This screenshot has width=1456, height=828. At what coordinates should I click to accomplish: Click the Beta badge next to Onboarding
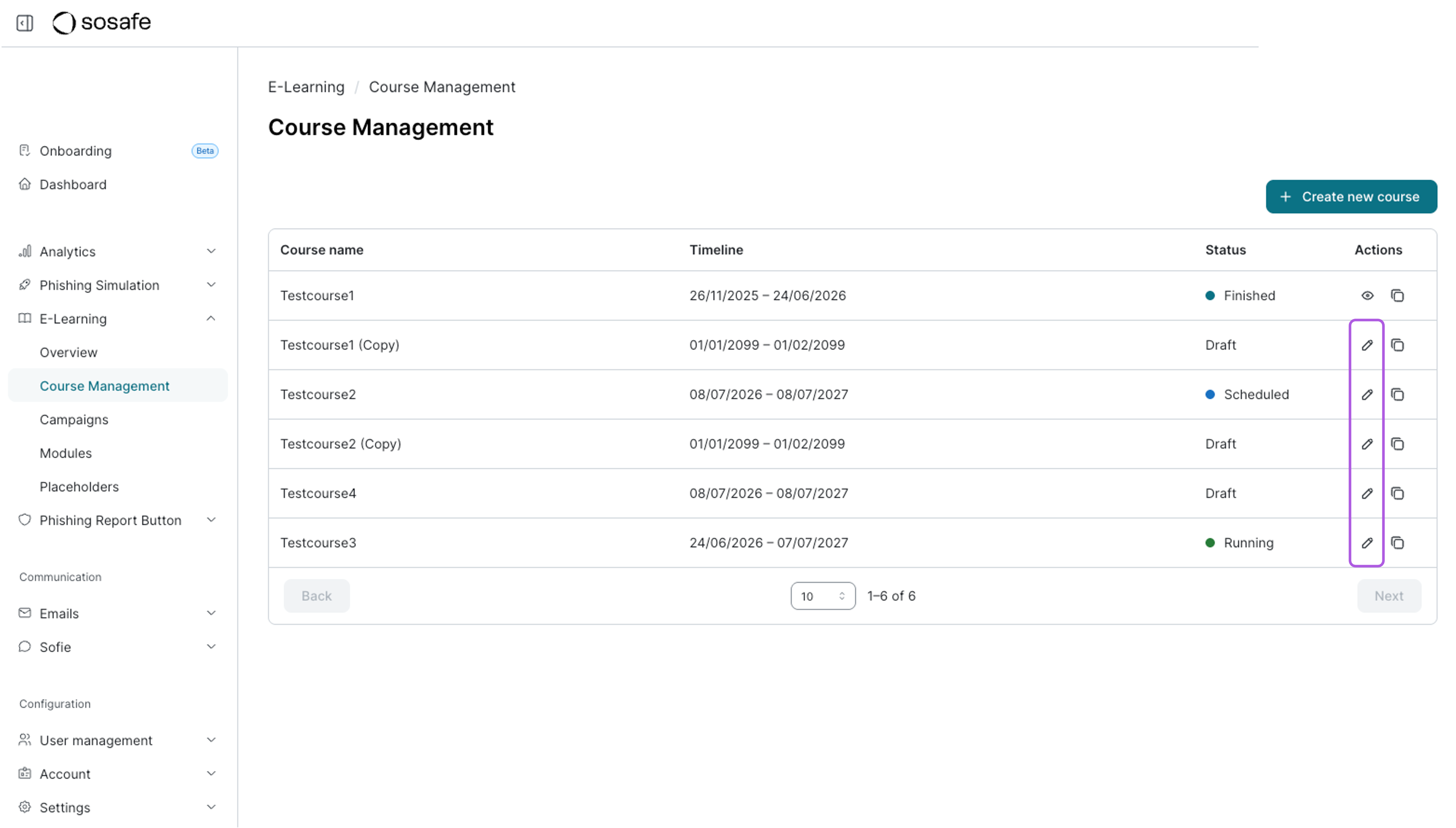click(x=205, y=151)
